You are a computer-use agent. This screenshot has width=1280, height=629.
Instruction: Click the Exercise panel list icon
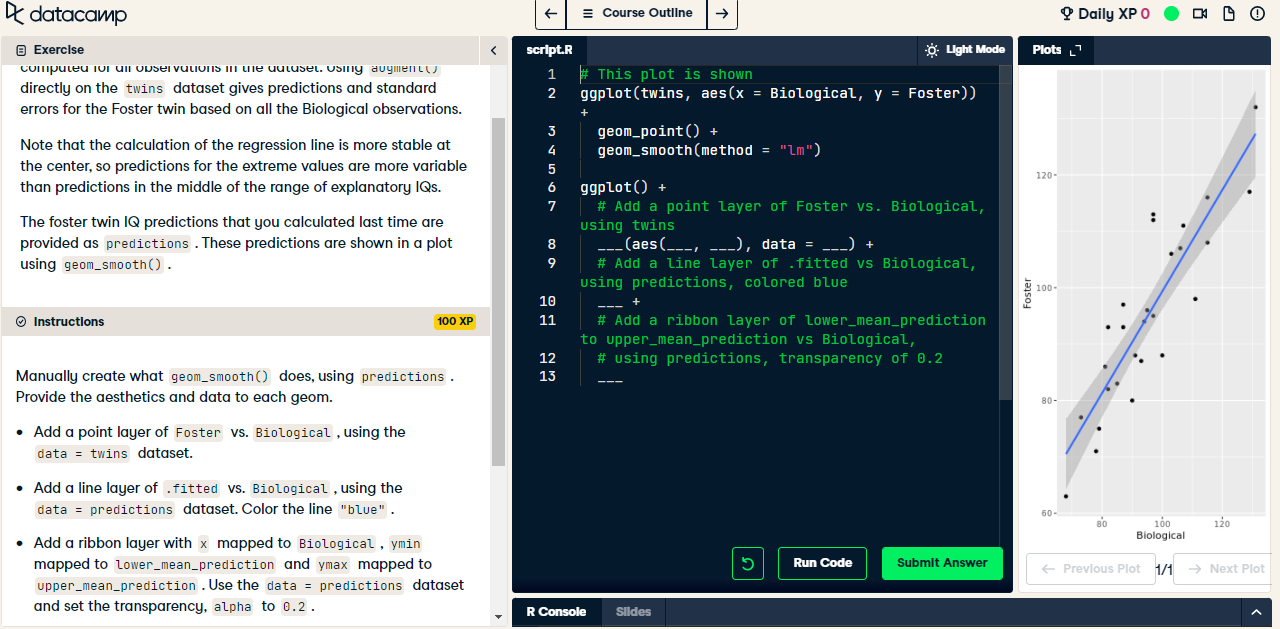point(20,49)
